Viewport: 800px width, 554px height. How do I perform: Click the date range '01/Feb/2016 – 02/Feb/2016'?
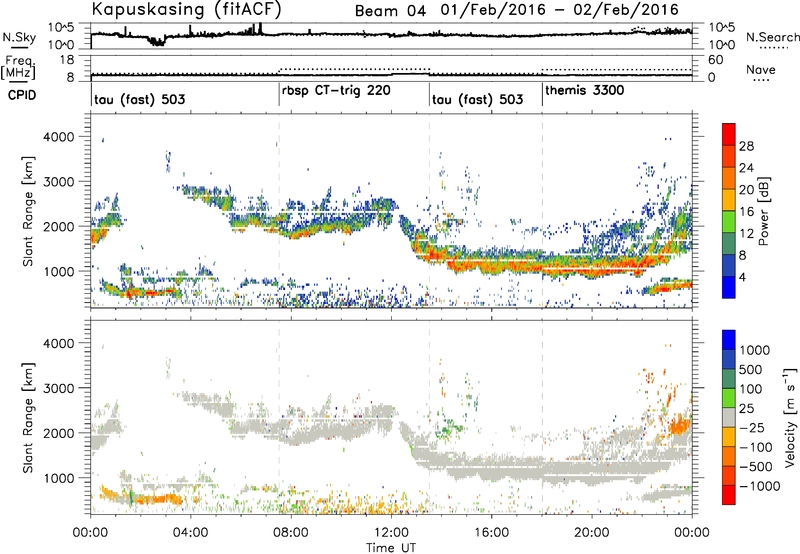point(560,10)
